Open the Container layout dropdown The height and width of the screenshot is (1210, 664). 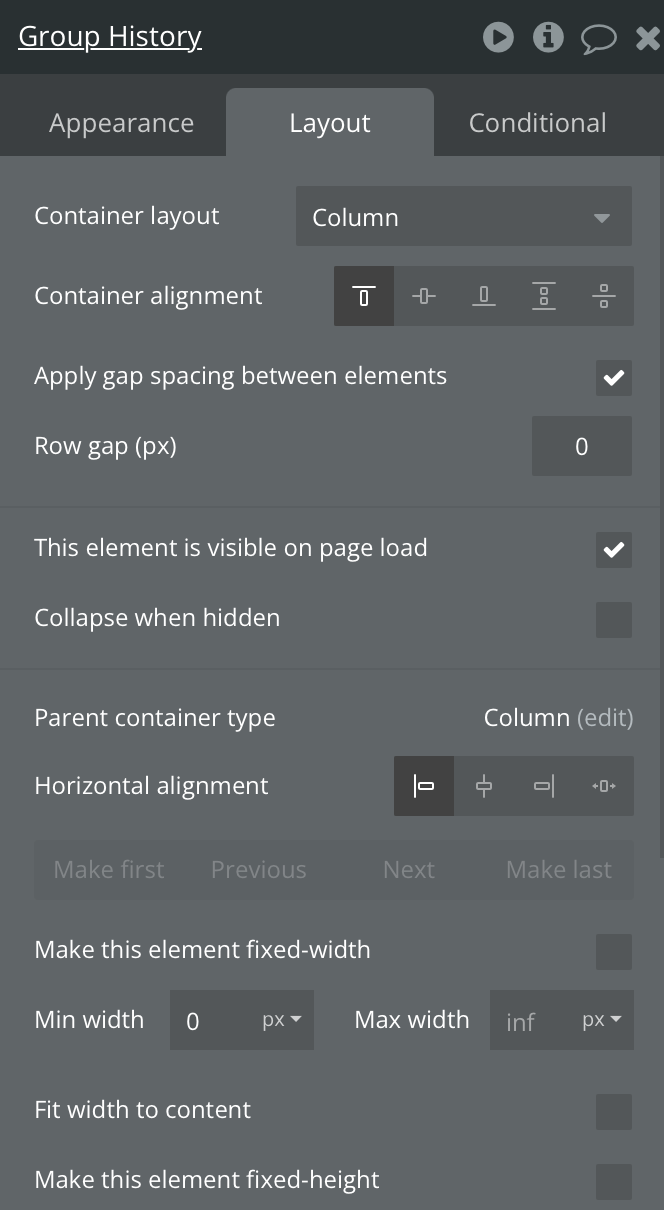click(464, 217)
